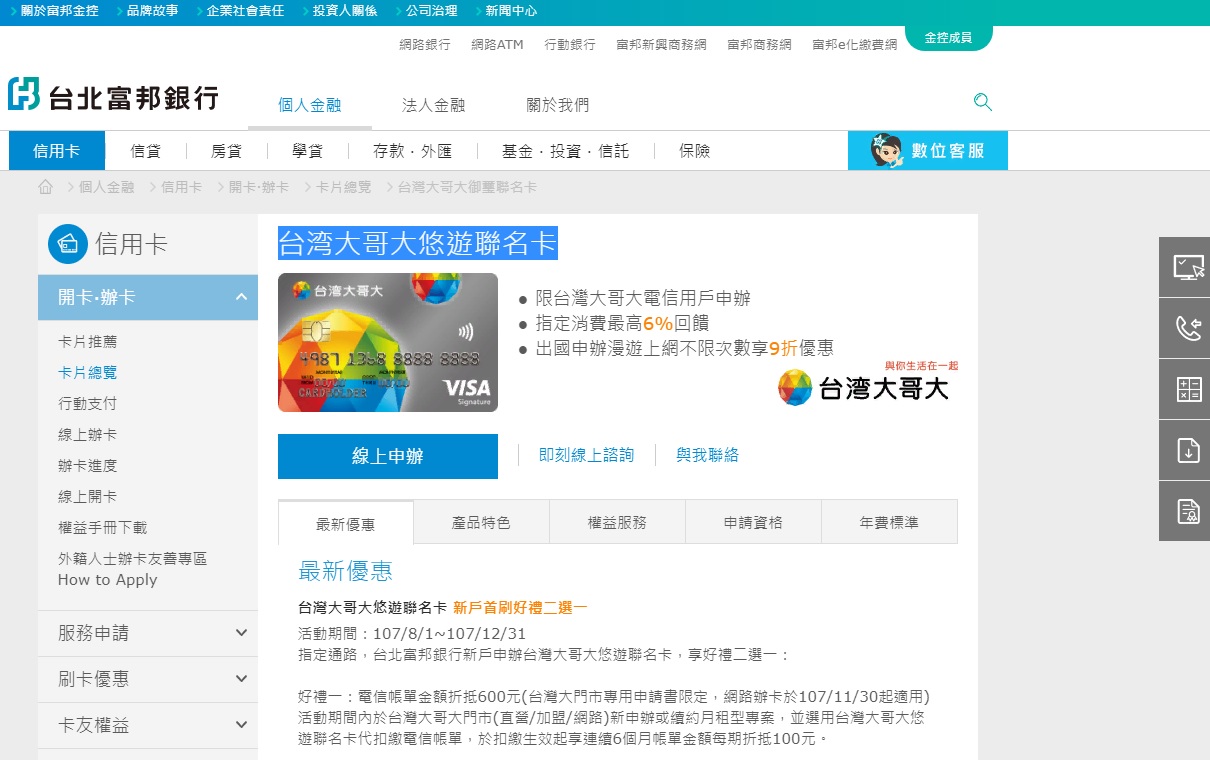Click the 即刻線上諮詢 link
Screen dimensions: 1210x760
587,455
